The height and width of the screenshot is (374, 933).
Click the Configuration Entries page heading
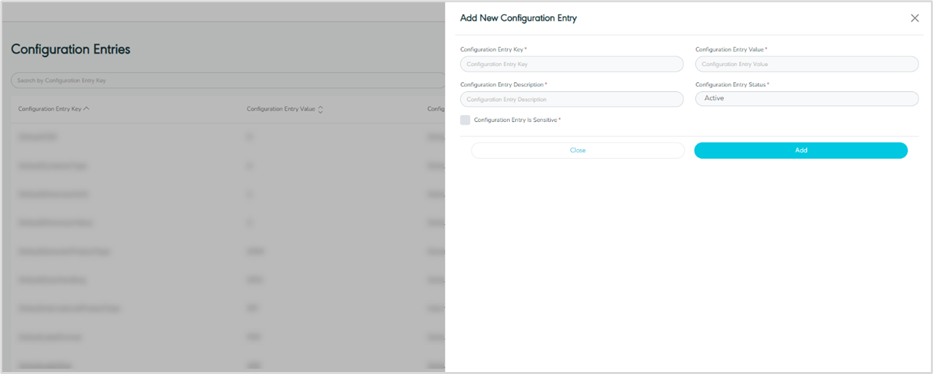coord(71,50)
